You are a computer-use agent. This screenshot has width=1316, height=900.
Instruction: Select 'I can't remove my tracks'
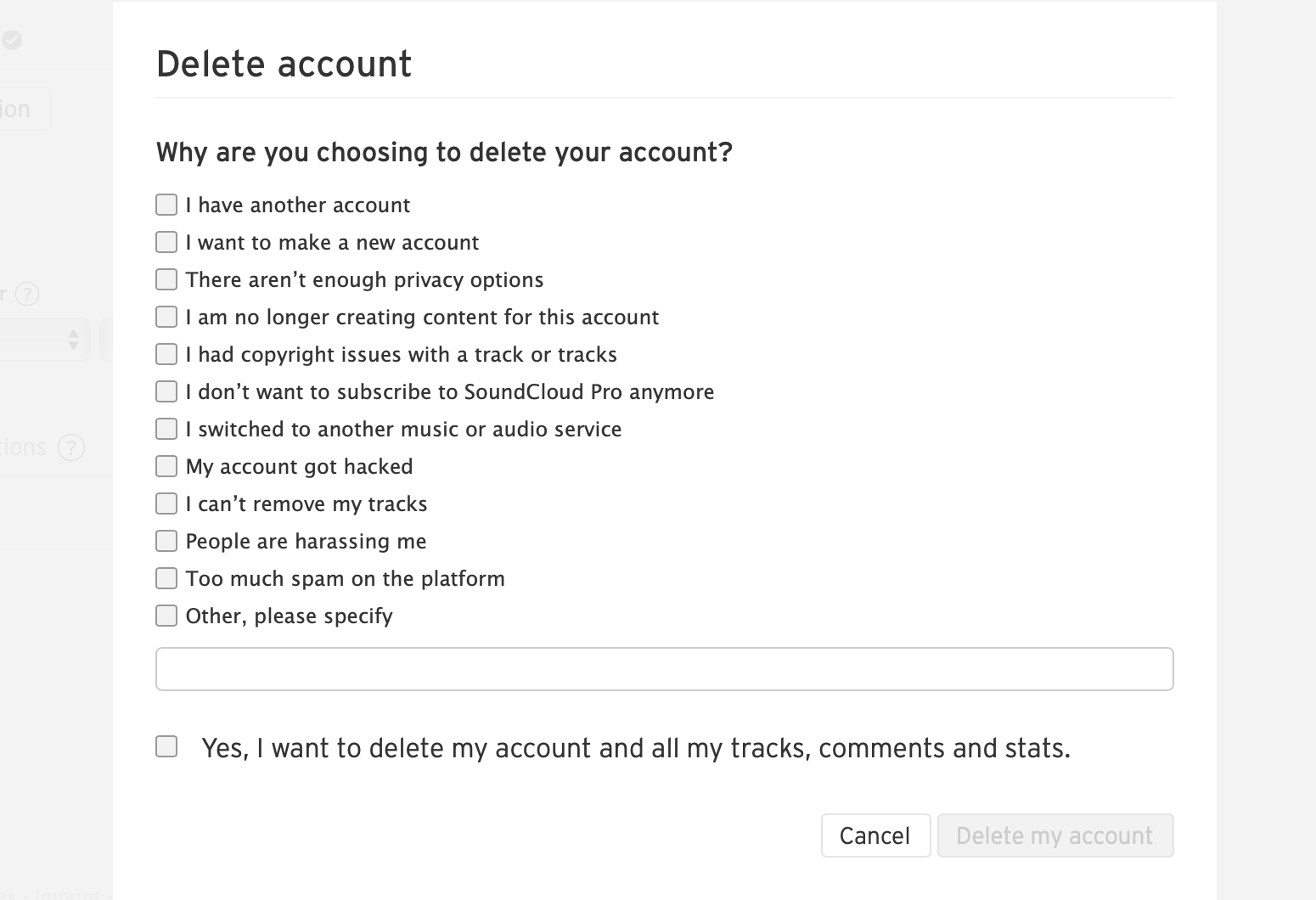click(x=166, y=503)
